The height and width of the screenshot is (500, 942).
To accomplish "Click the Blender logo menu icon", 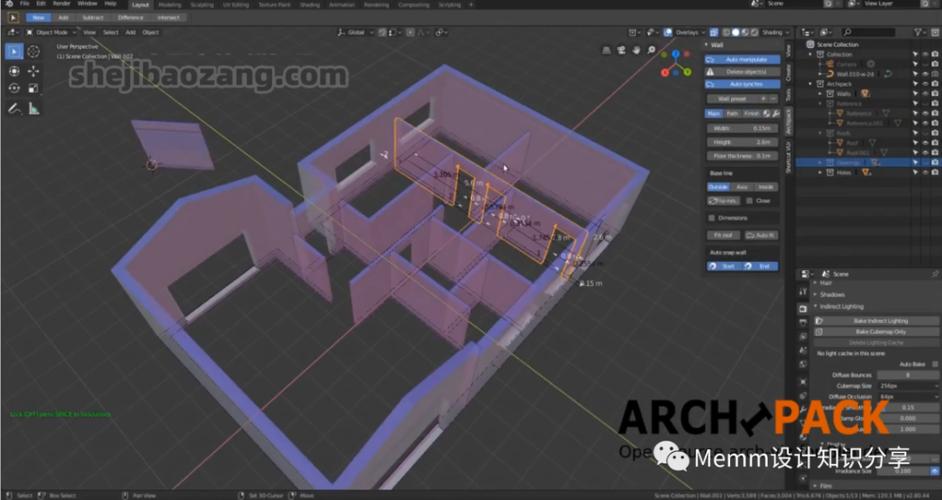I will click(8, 4).
